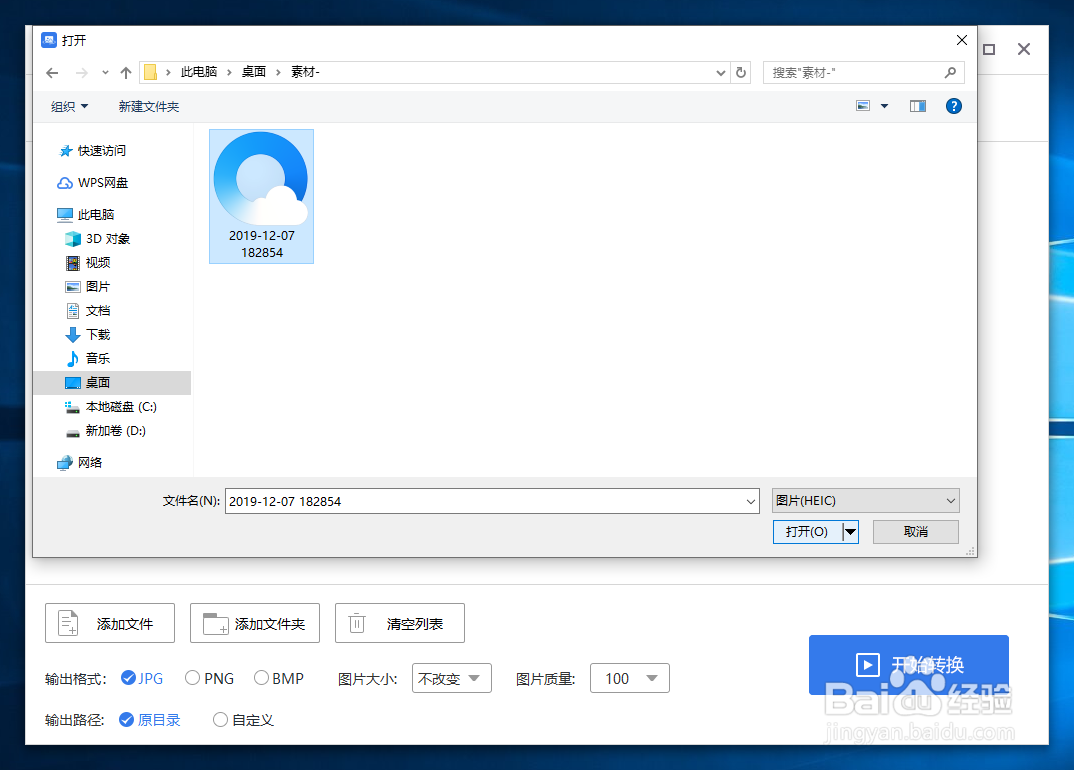
Task: Click the search magnifier icon
Action: point(950,72)
